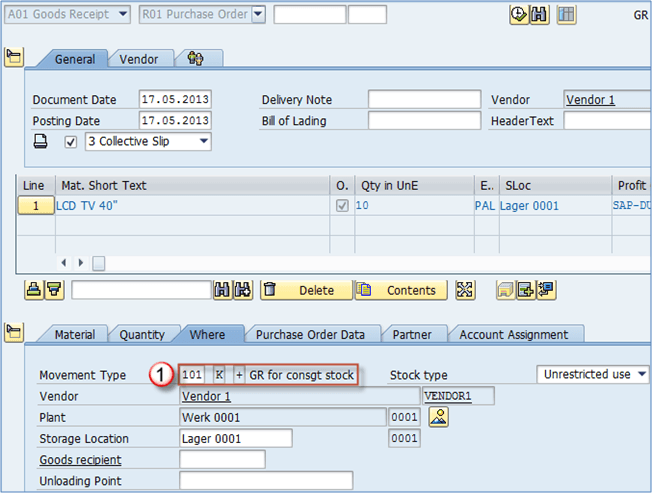Viewport: 652px width, 493px height.
Task: Click the find-next binoculars icon by search field
Action: click(241, 290)
